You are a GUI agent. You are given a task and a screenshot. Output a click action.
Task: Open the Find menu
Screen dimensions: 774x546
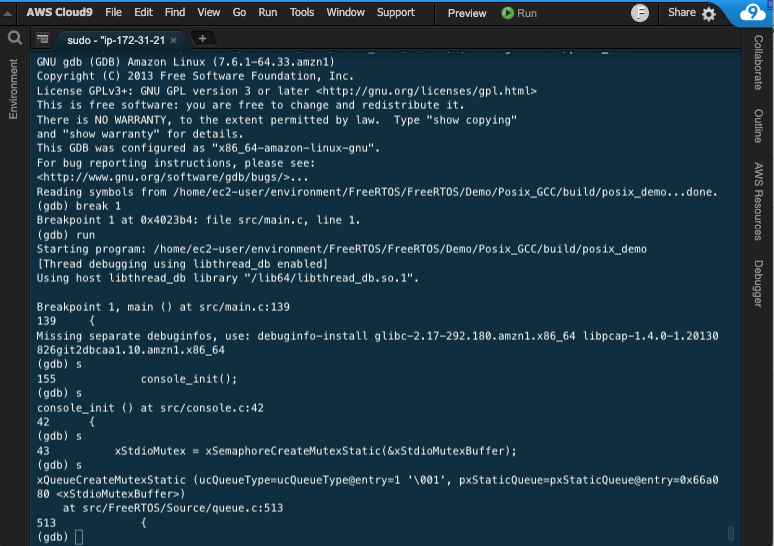(175, 12)
